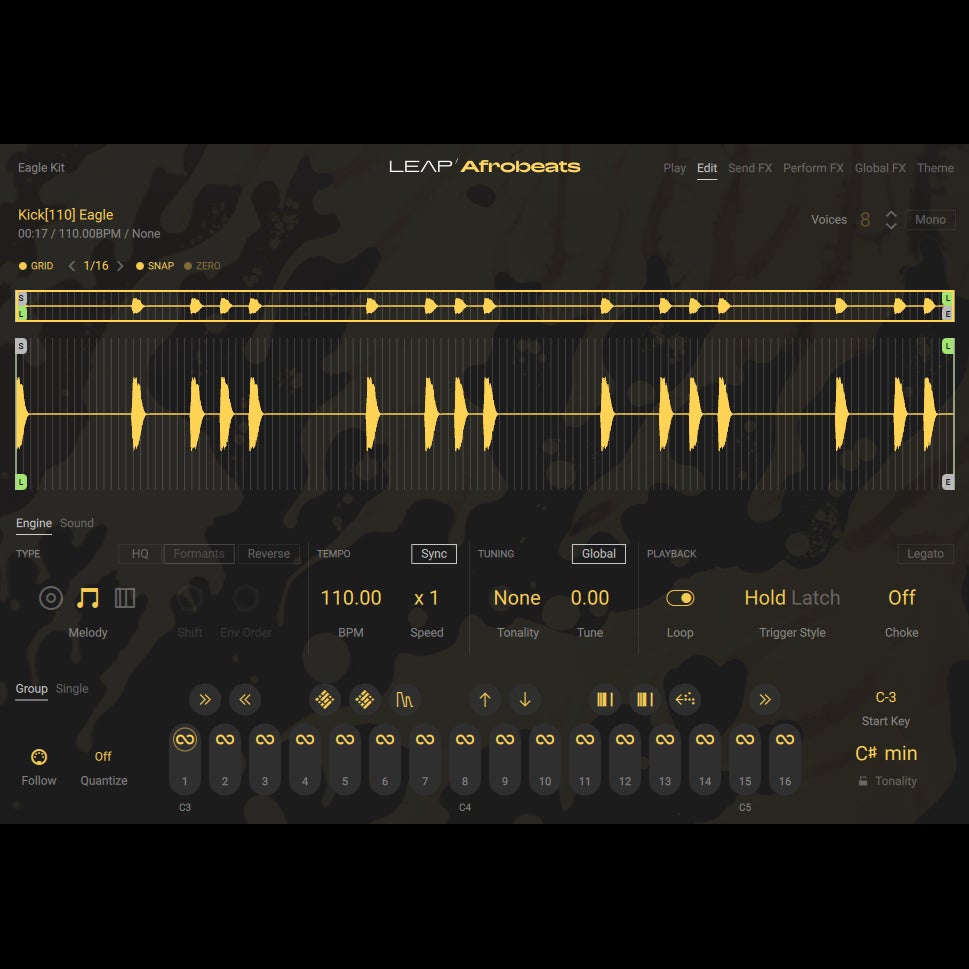The width and height of the screenshot is (969, 969).
Task: Toggle Global tuning button
Action: tap(599, 554)
